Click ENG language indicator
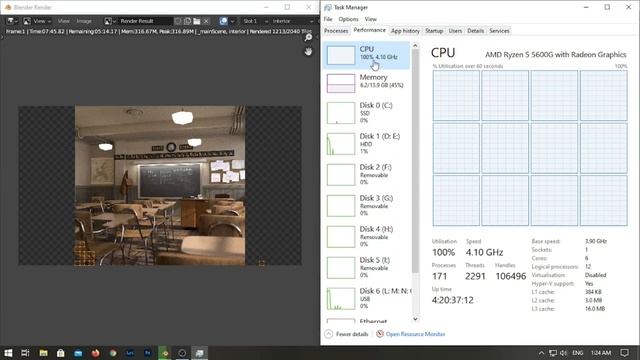The image size is (640, 360). point(578,353)
